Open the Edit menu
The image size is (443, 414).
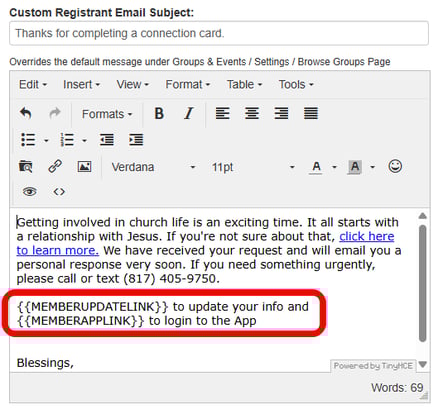pyautogui.click(x=33, y=84)
